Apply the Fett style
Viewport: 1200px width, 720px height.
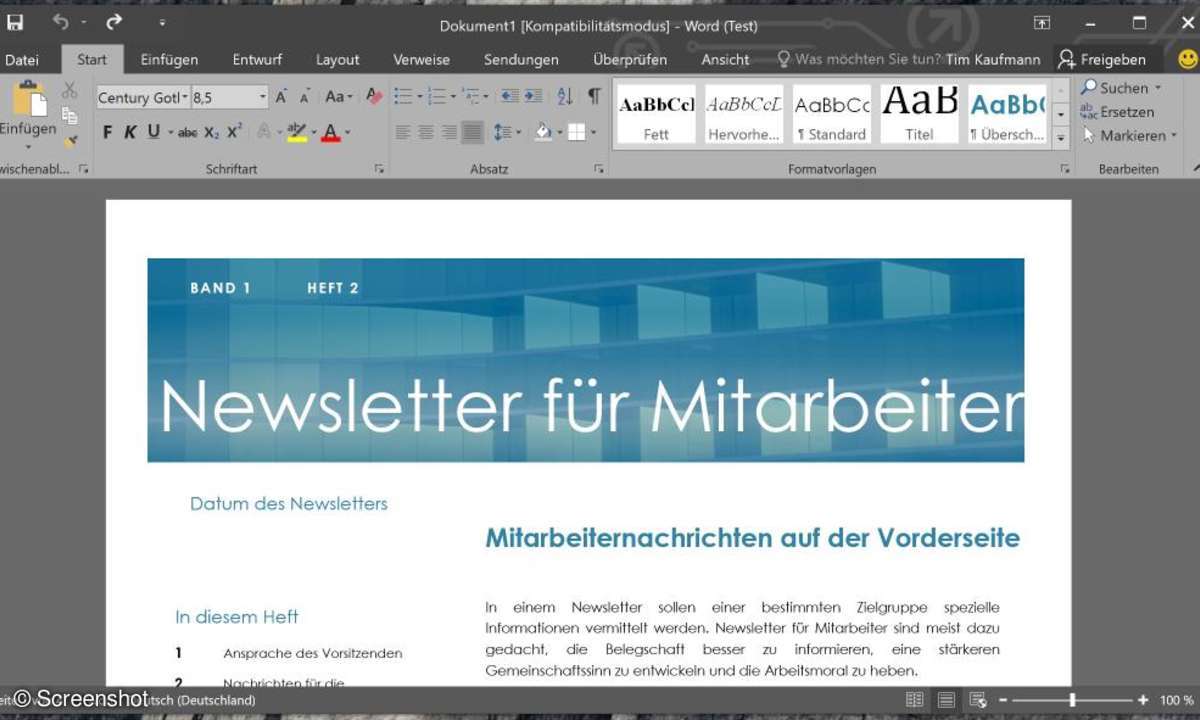click(x=656, y=114)
